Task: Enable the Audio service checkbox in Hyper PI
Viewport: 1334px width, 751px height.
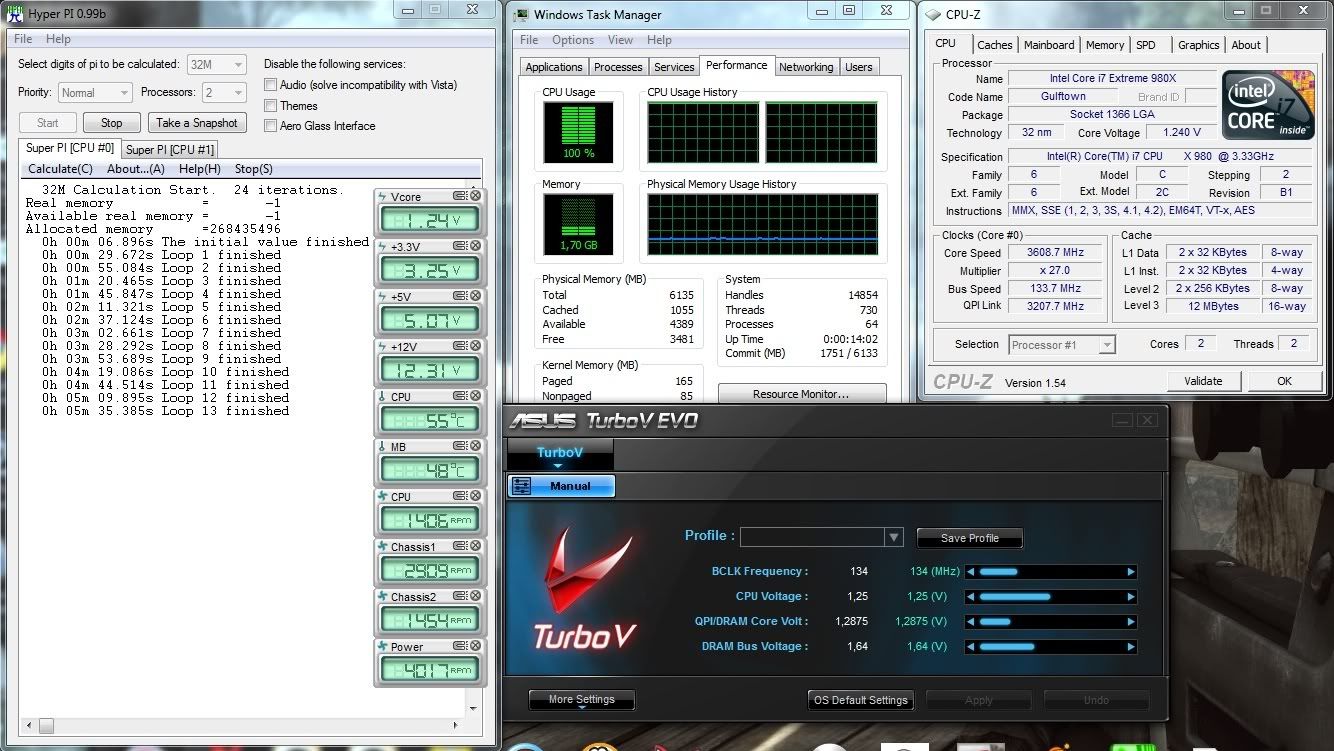Action: coord(271,85)
